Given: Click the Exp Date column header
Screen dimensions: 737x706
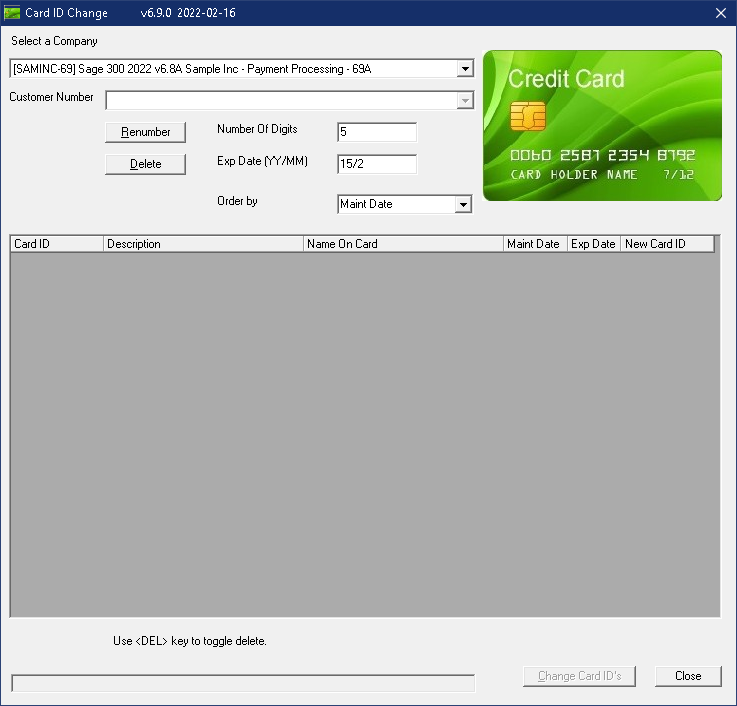Looking at the screenshot, I should coord(594,244).
